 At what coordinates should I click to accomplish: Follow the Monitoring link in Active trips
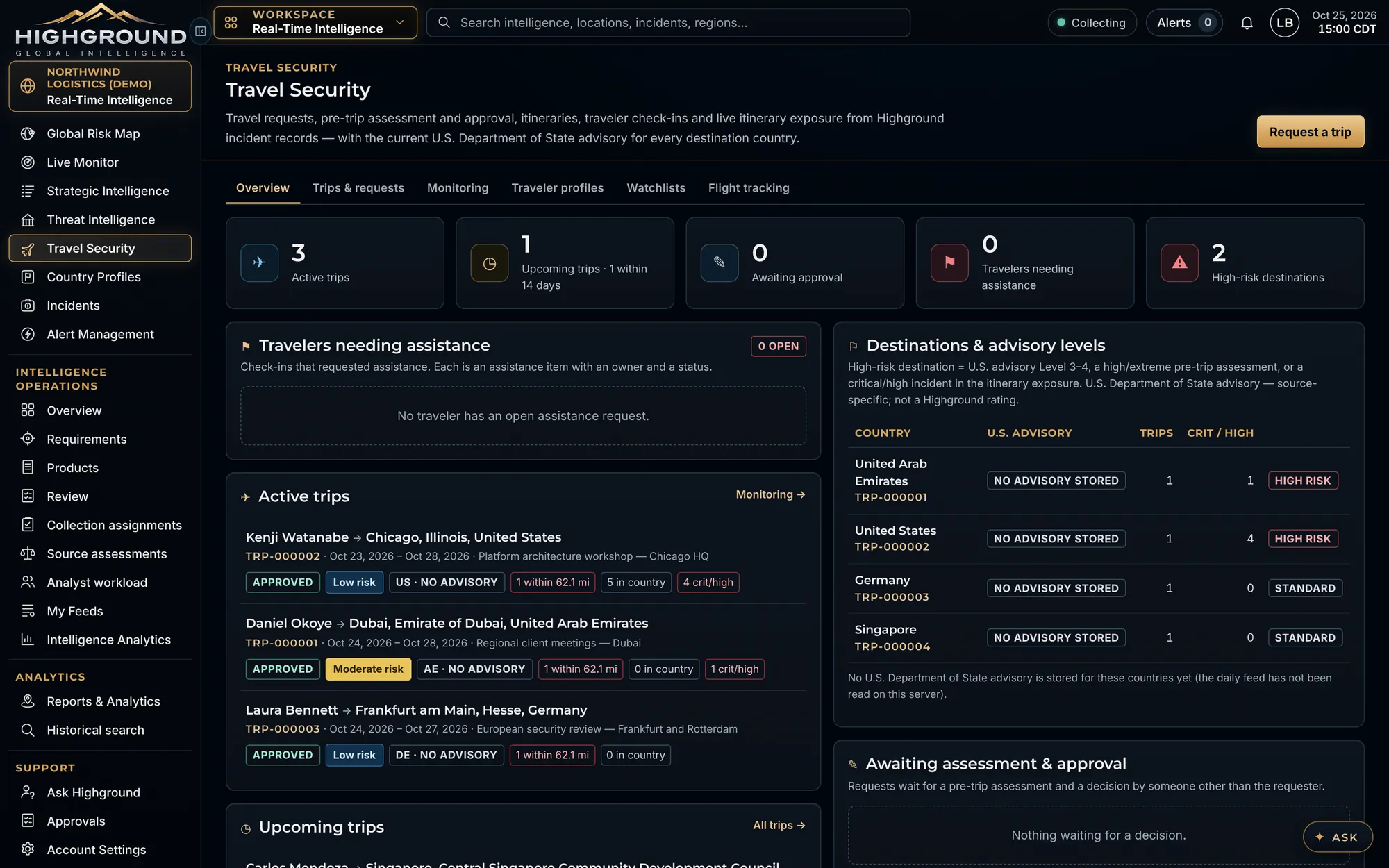tap(770, 494)
